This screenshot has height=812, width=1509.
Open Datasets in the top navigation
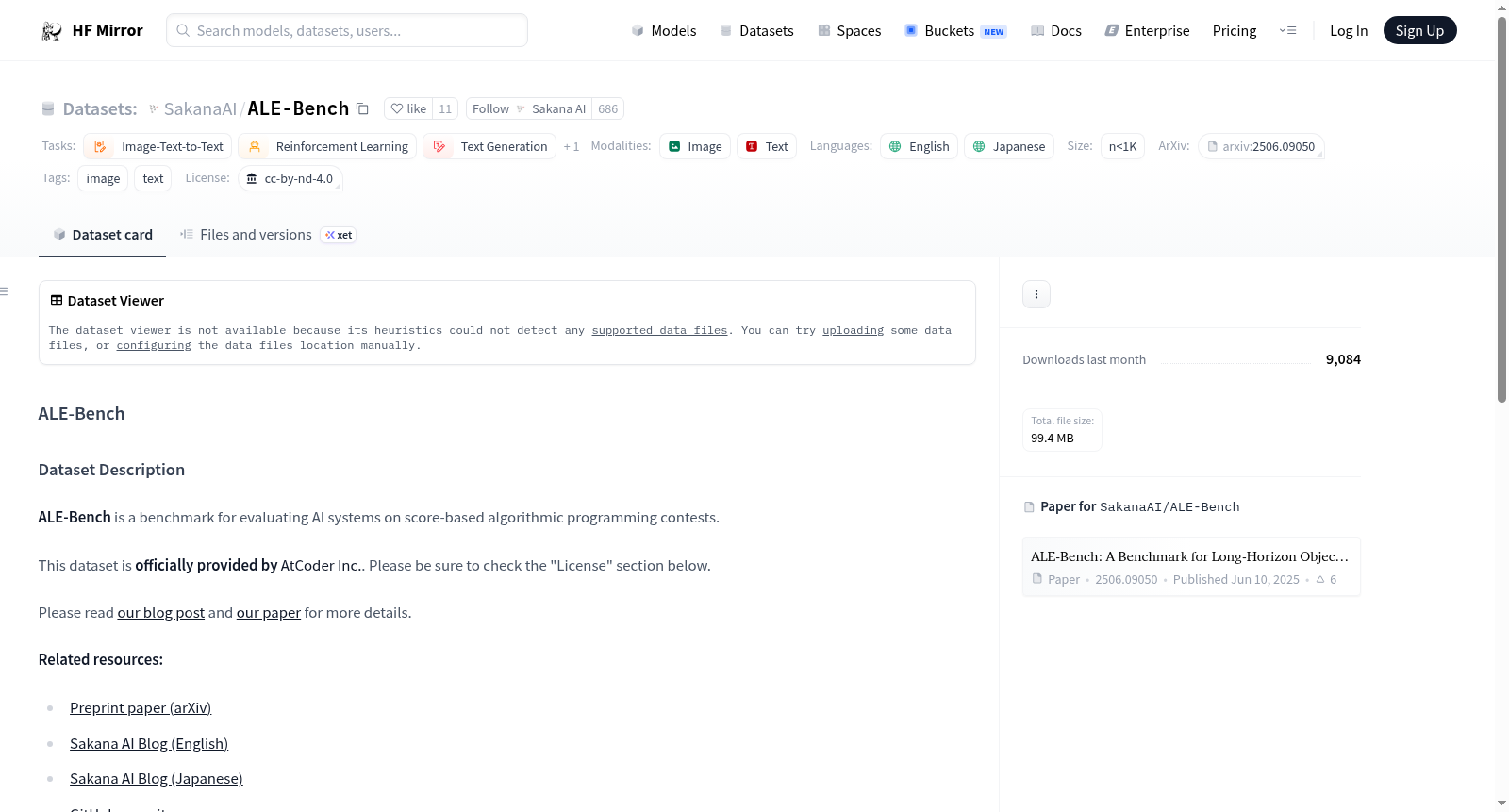point(756,31)
